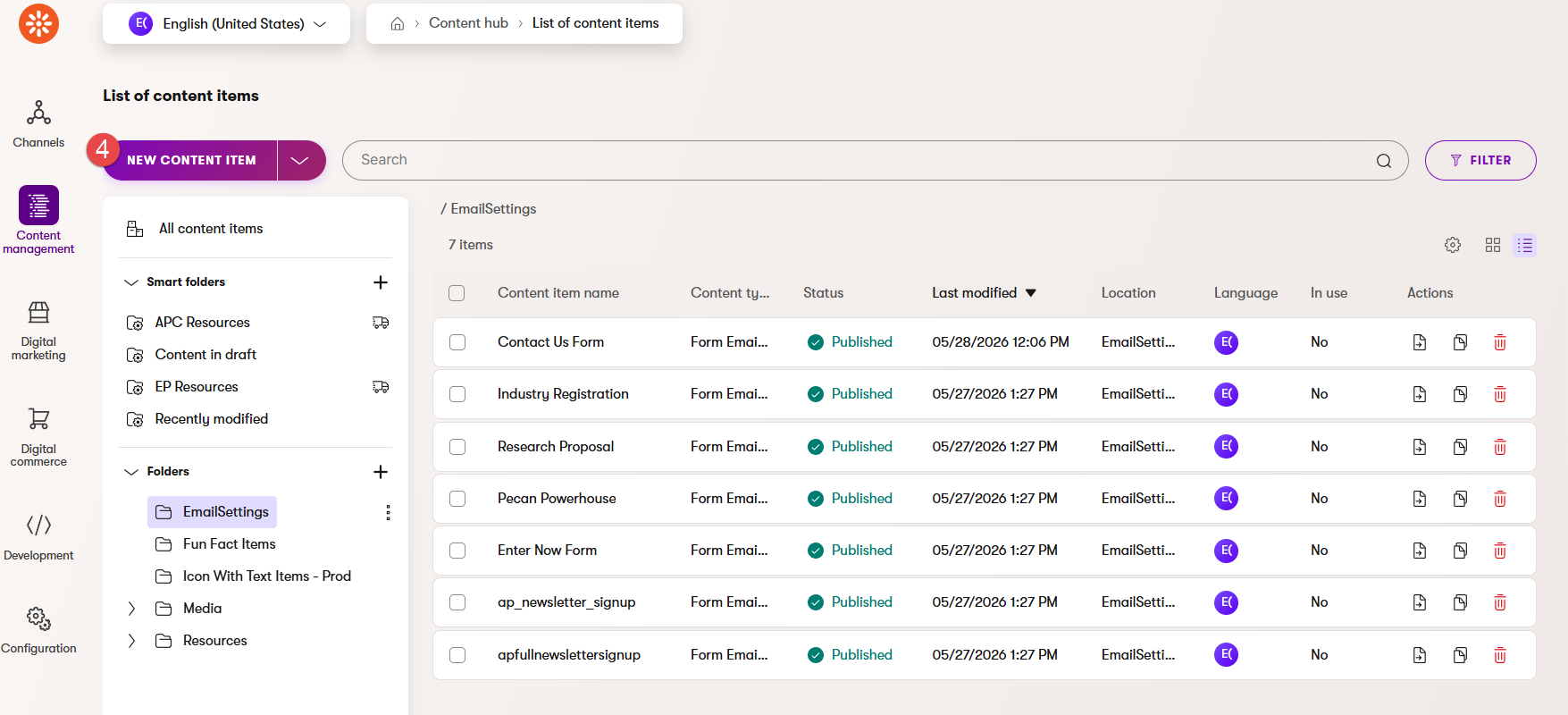This screenshot has height=715, width=1568.
Task: Select the EmailSettings folder
Action: (213, 512)
